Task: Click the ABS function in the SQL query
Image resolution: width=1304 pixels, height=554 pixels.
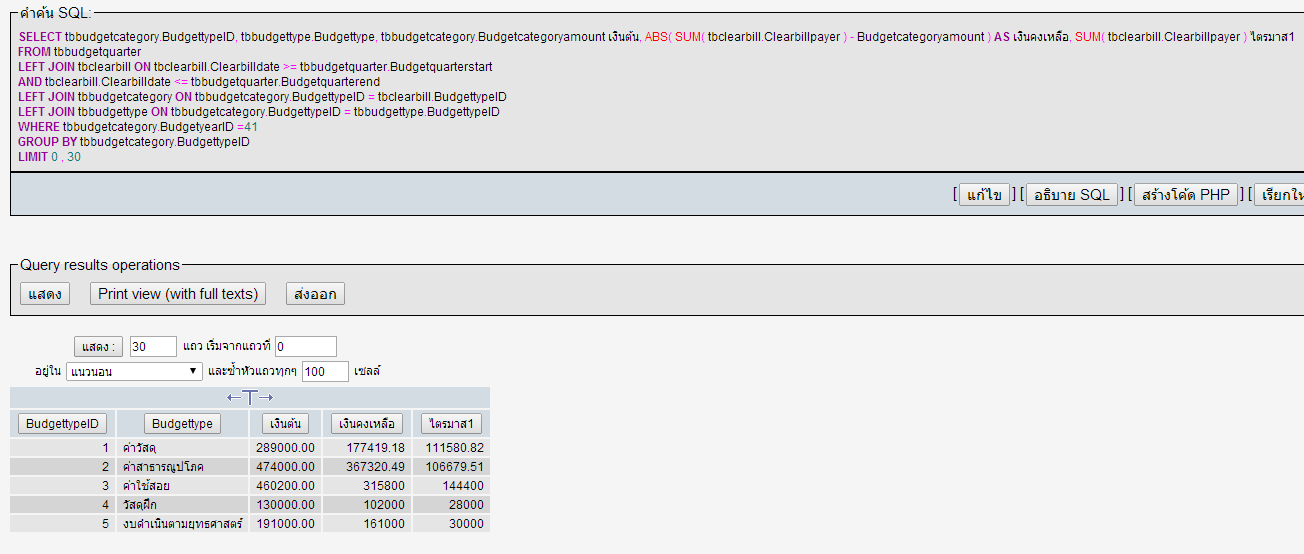Action: pos(656,37)
